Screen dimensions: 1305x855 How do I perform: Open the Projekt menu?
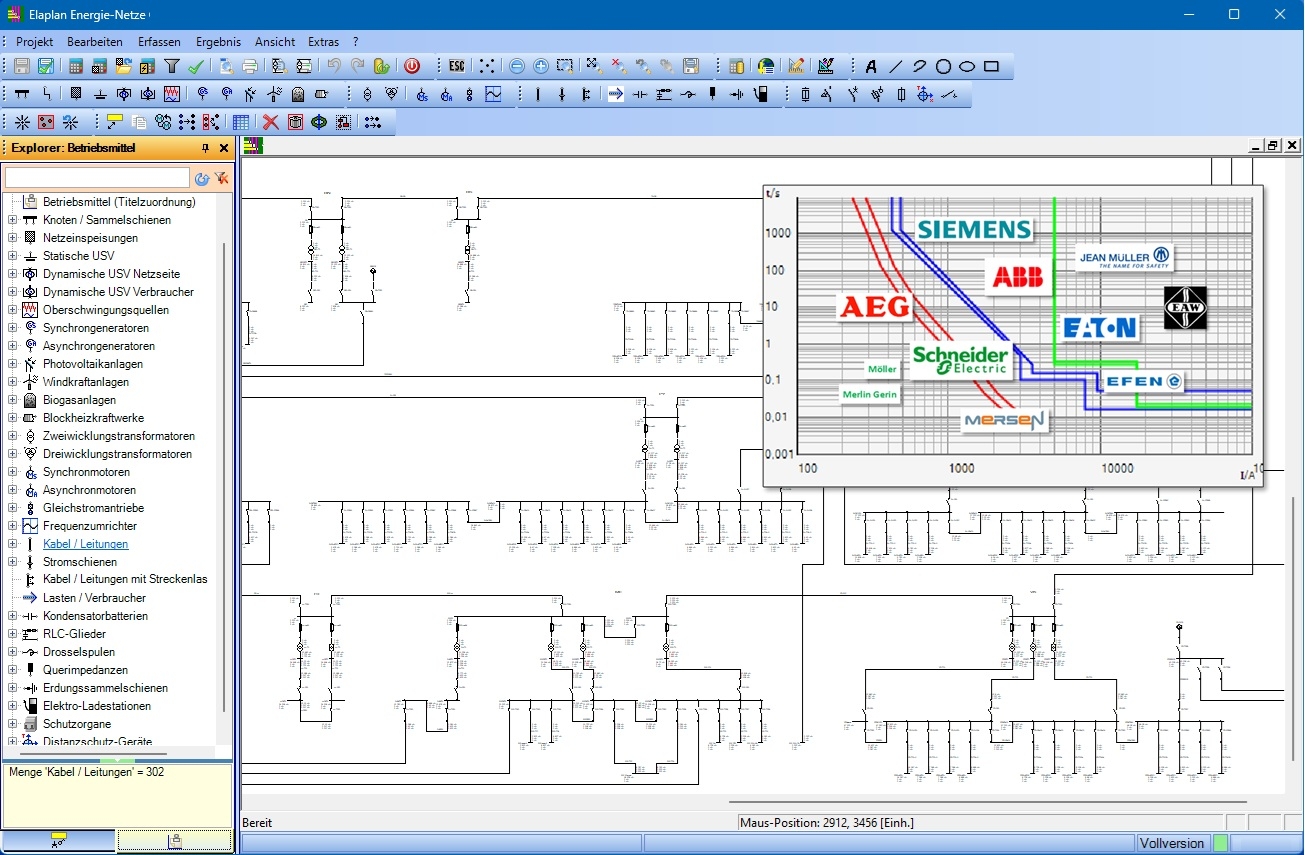35,42
